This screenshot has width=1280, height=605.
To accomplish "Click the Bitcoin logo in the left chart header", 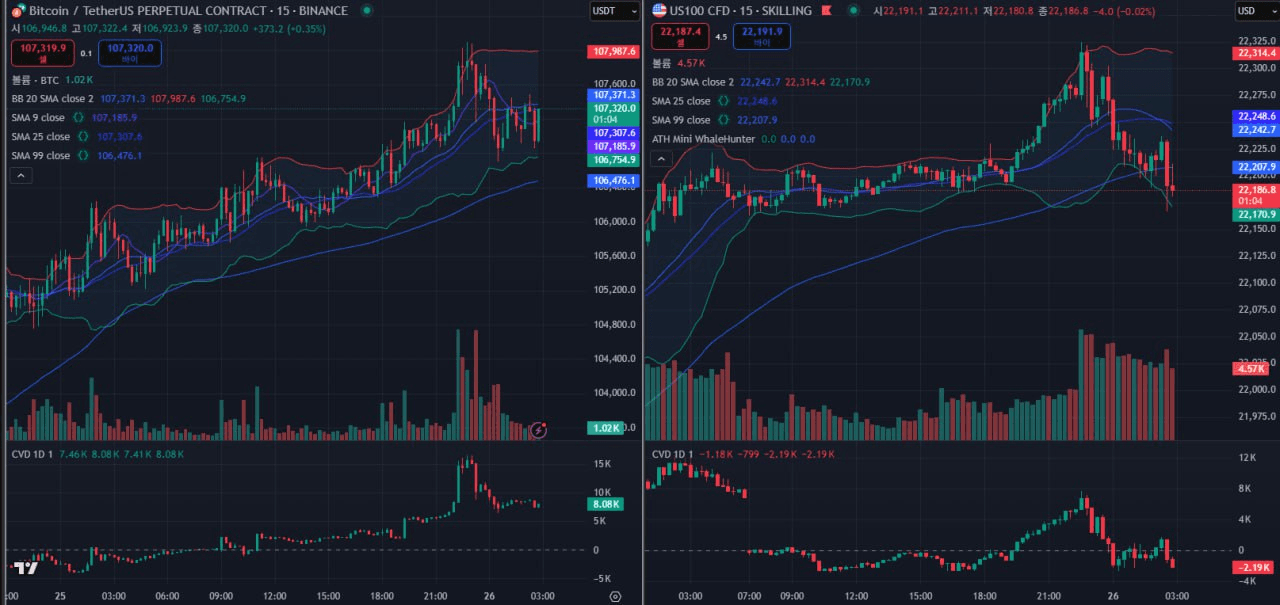I will pos(17,10).
